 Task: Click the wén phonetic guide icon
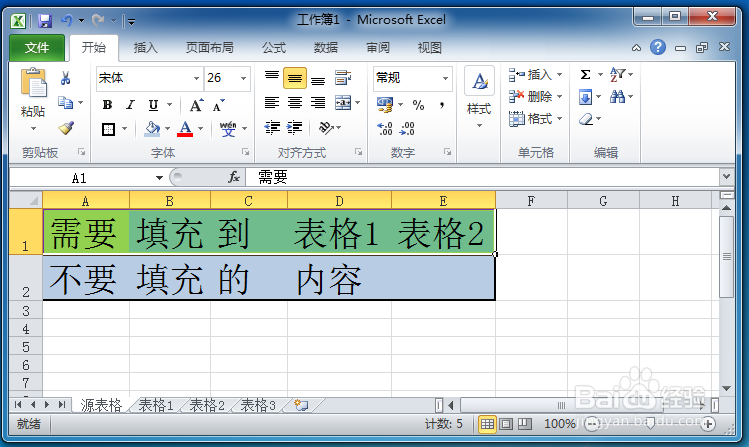[x=228, y=128]
